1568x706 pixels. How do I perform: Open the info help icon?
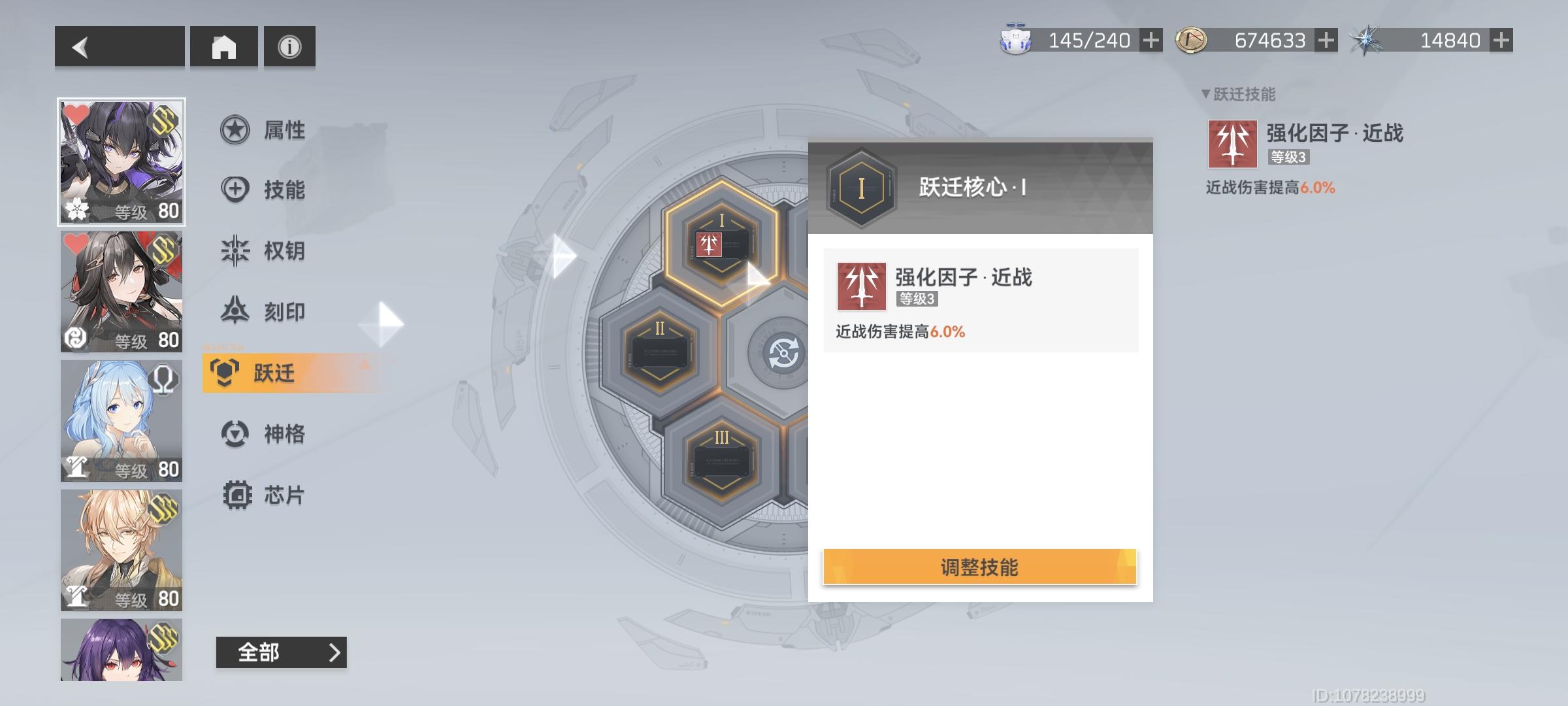coord(289,46)
